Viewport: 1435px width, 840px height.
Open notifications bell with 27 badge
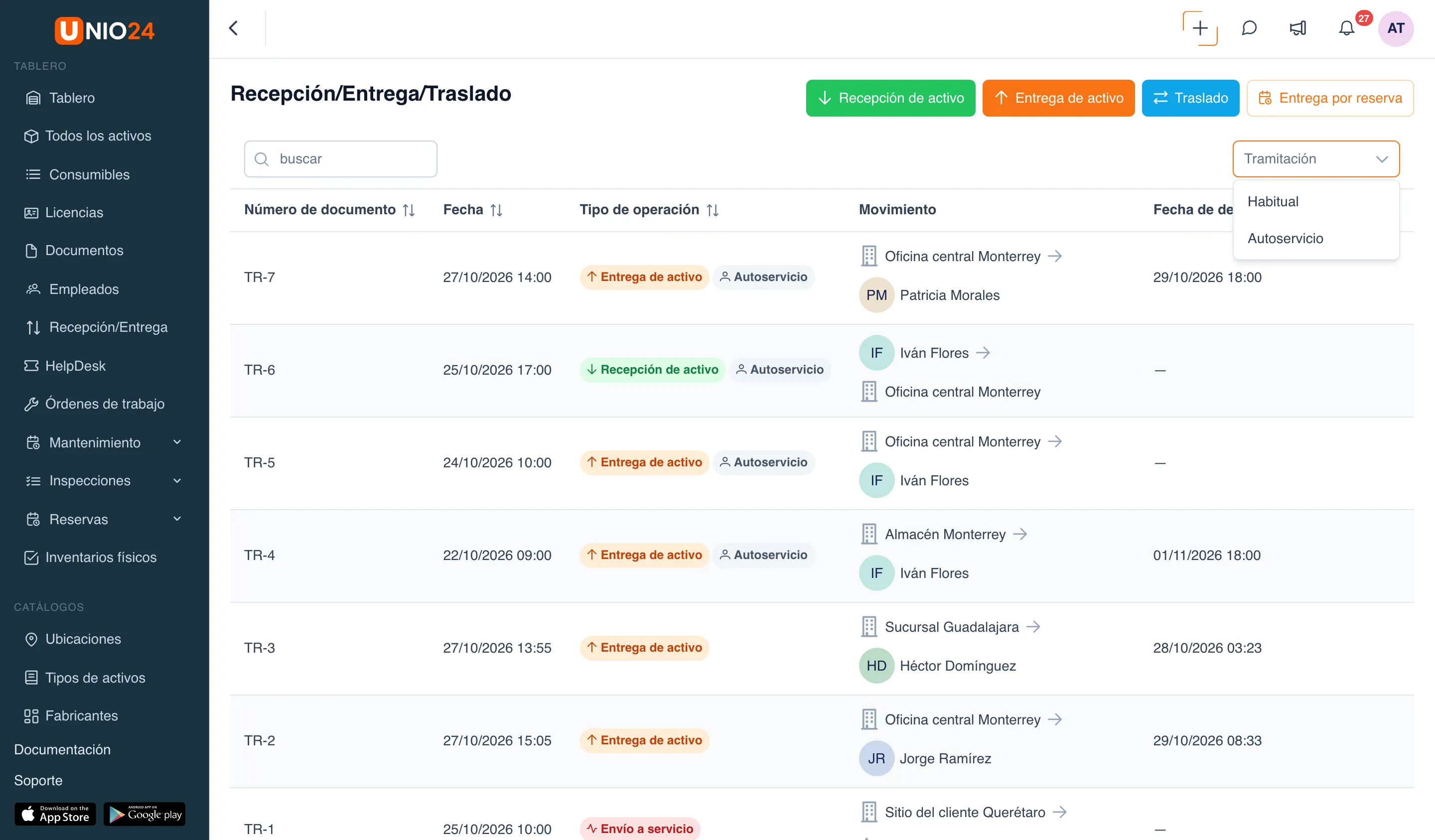(x=1347, y=28)
